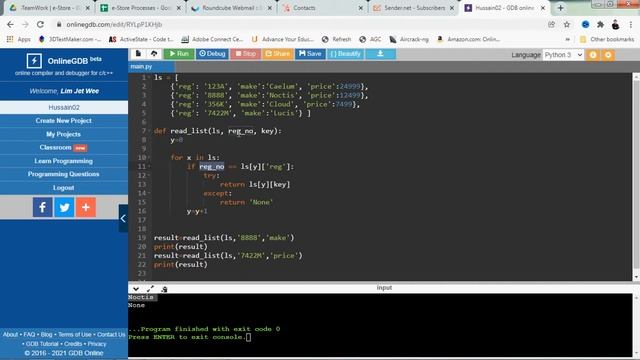The width and height of the screenshot is (640, 360).
Task: Click inside the console output area
Action: click(380, 325)
